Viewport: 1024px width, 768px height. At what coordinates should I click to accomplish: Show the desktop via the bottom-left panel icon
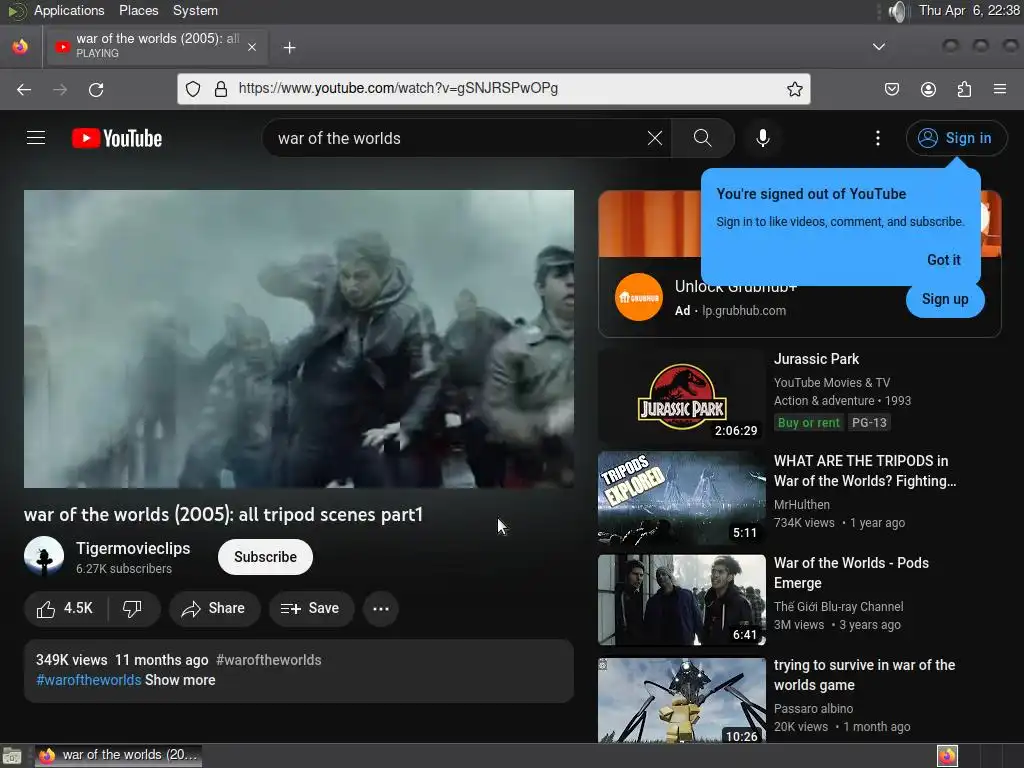12,756
